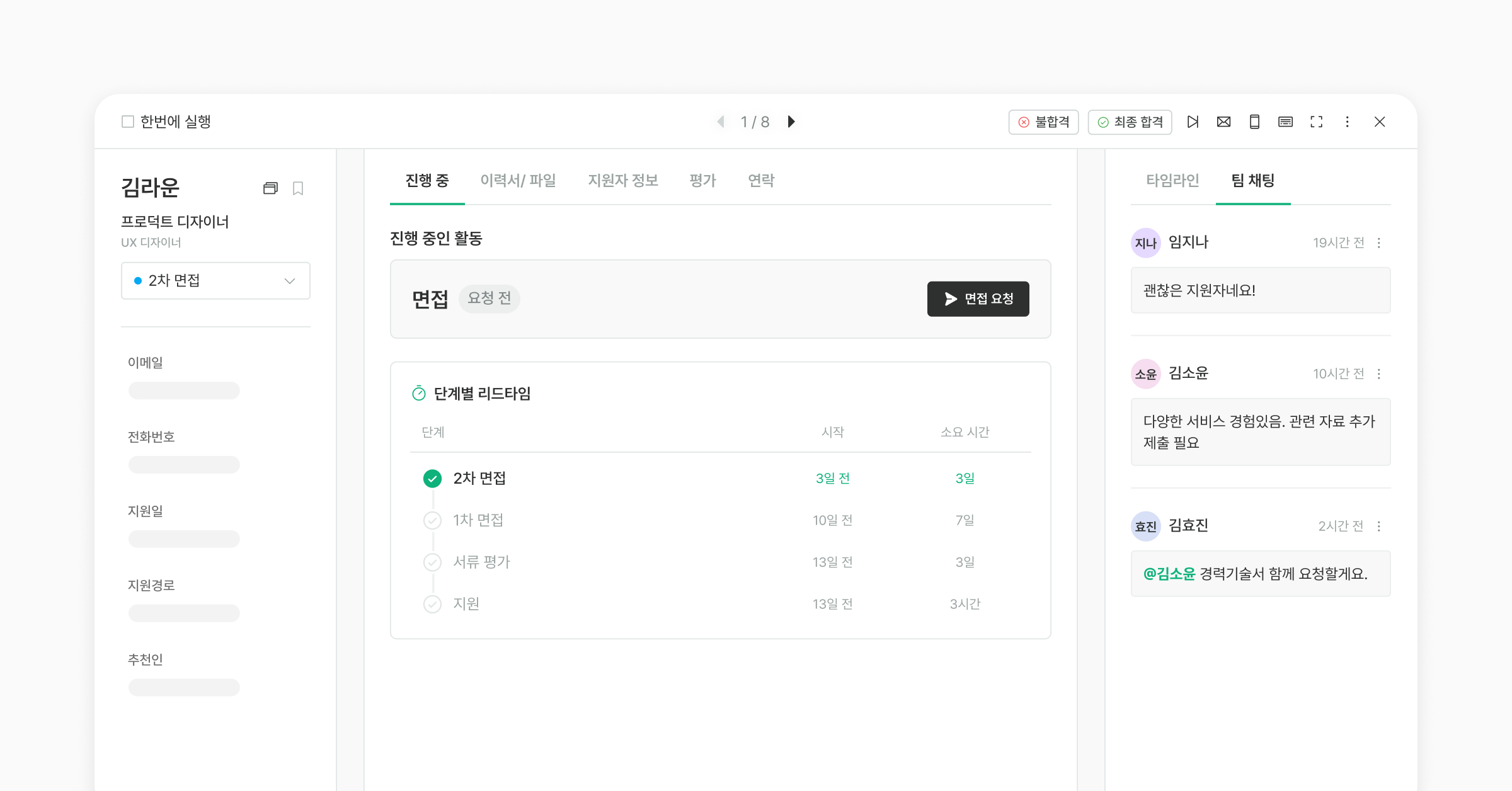1512x791 pixels.
Task: Click the @김소윤 mention link
Action: tap(1169, 574)
